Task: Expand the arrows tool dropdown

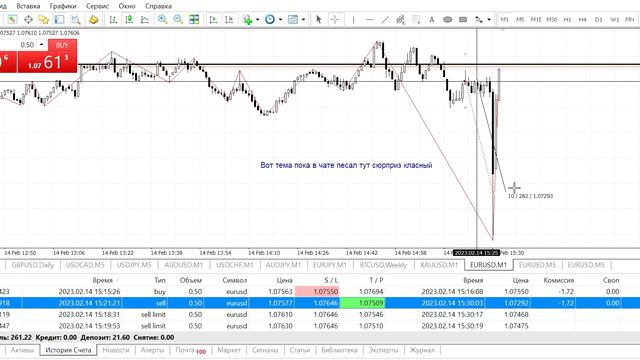Action: pos(489,20)
